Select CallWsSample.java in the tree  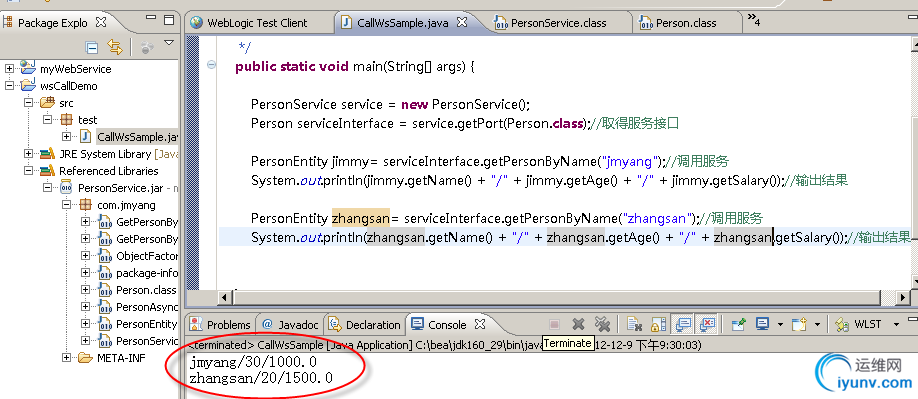pyautogui.click(x=137, y=137)
